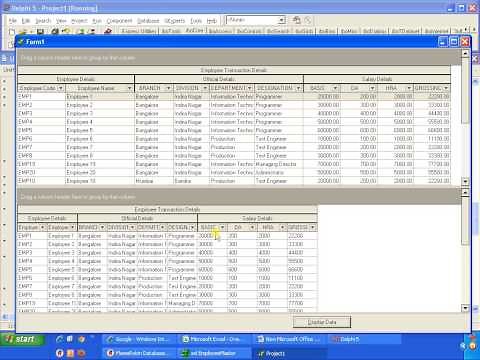Open the Tools menu

tap(196, 21)
